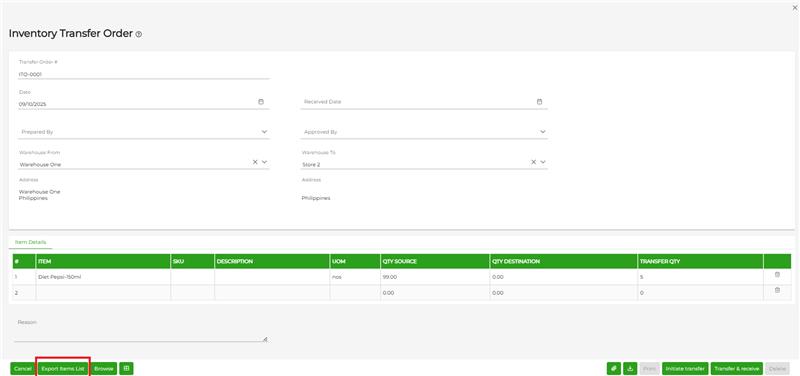Delete row 2 with trash icon
Viewport: 800px width, 376px height.
pos(777,290)
